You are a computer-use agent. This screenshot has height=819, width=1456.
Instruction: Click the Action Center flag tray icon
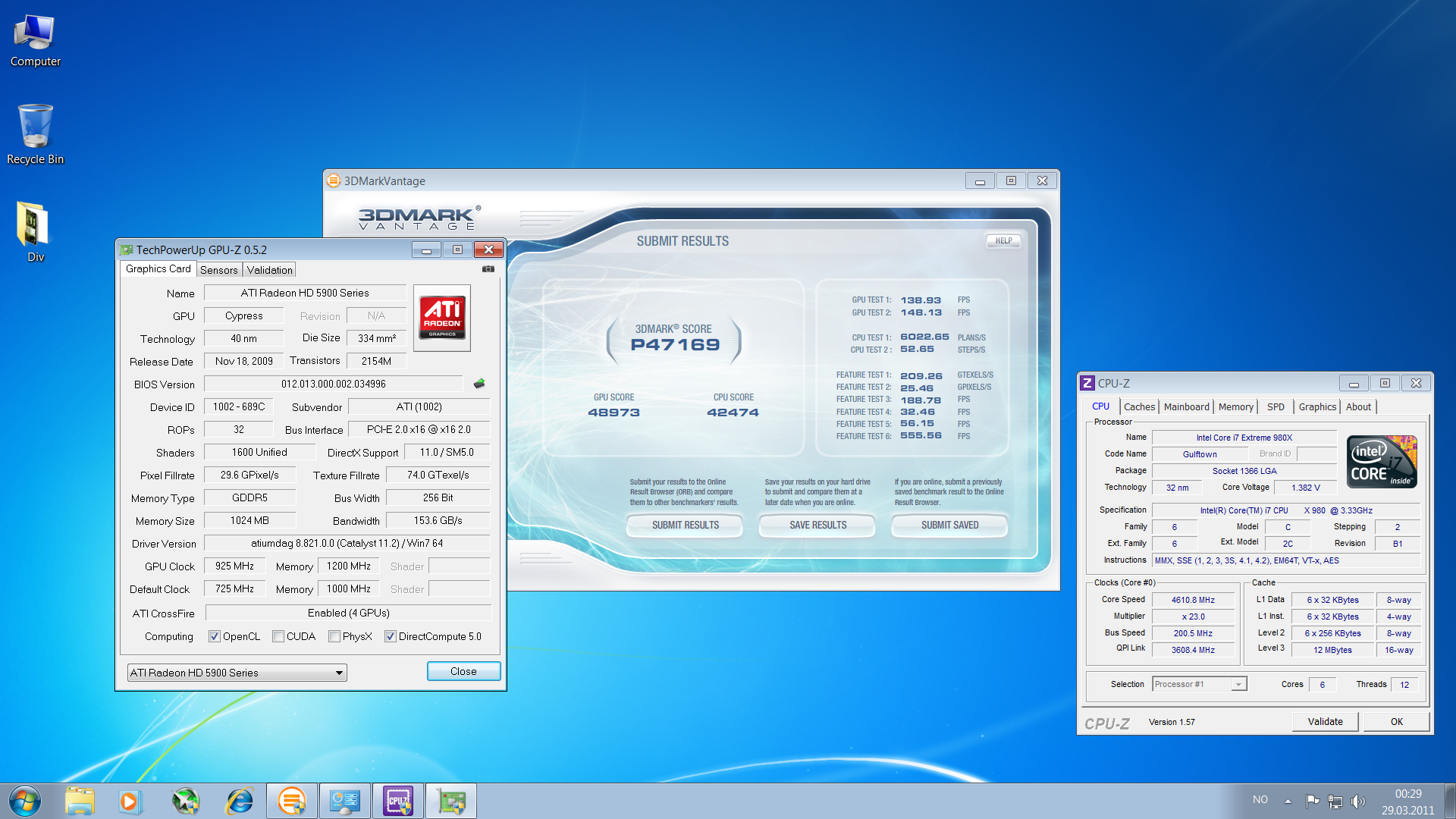point(1313,801)
